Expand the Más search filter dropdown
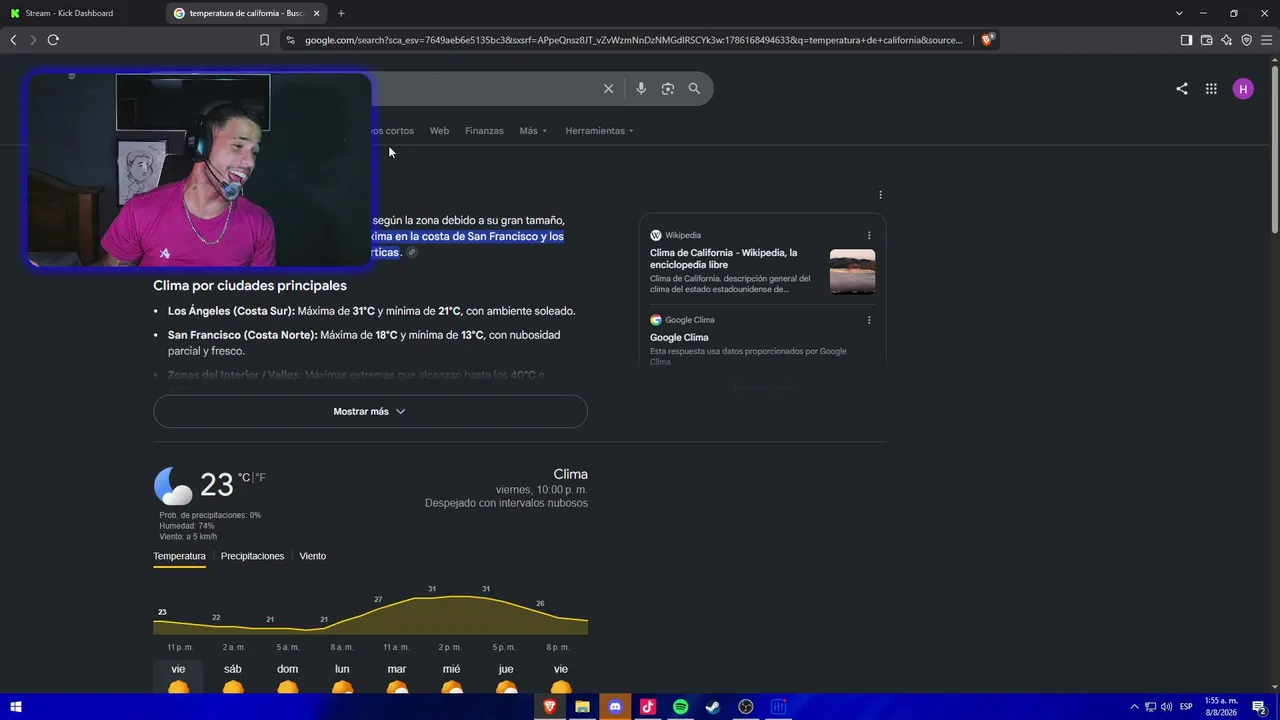Screen dimensions: 1280x720 (x=533, y=131)
